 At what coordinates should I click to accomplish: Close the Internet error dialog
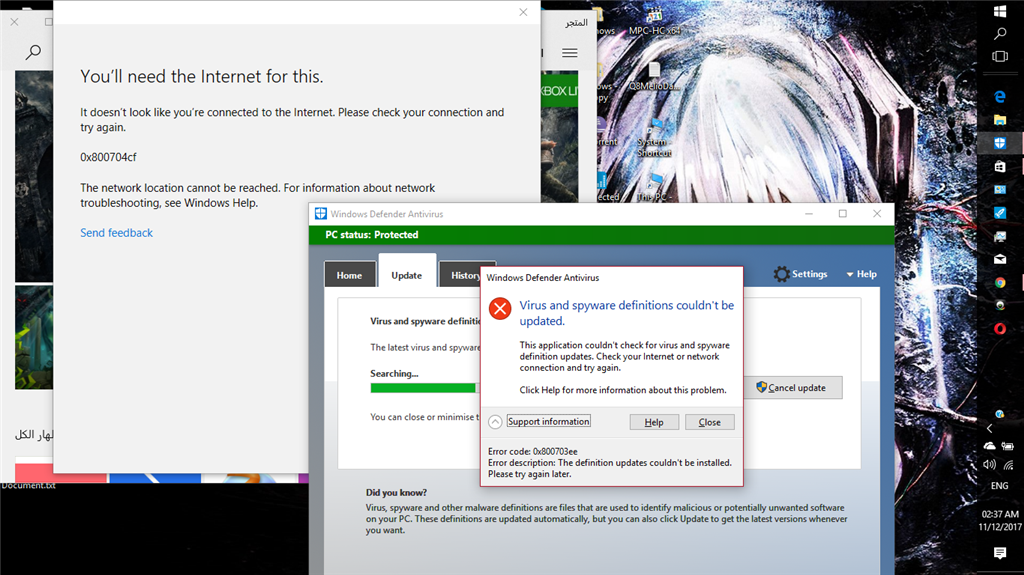(x=523, y=12)
